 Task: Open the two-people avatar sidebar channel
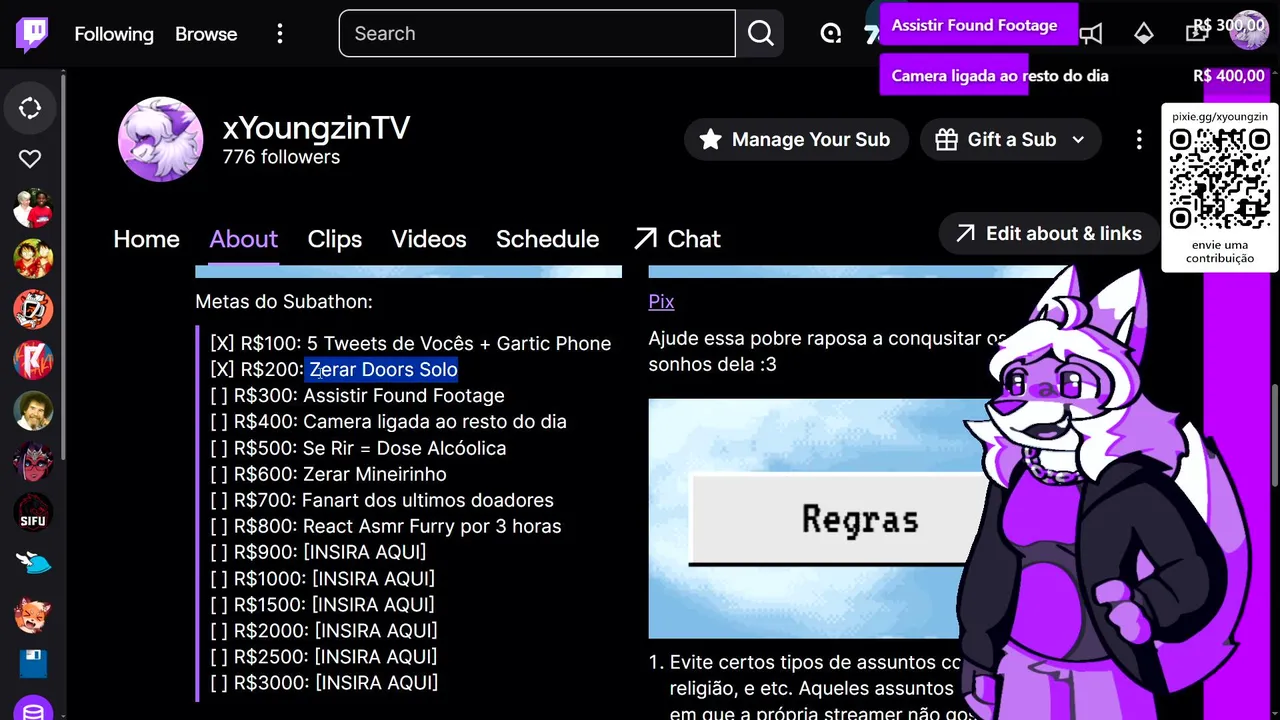[33, 209]
